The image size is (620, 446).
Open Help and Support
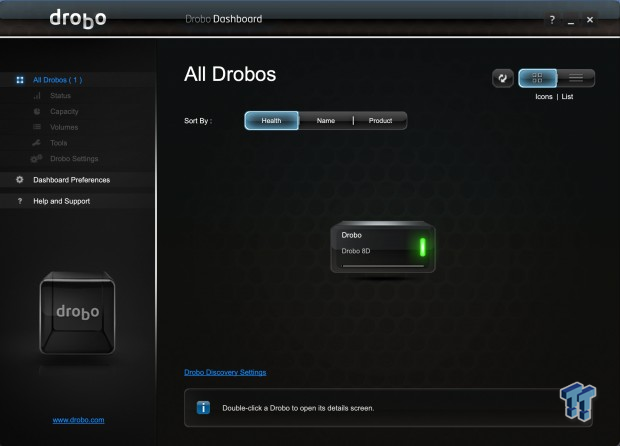click(78, 201)
